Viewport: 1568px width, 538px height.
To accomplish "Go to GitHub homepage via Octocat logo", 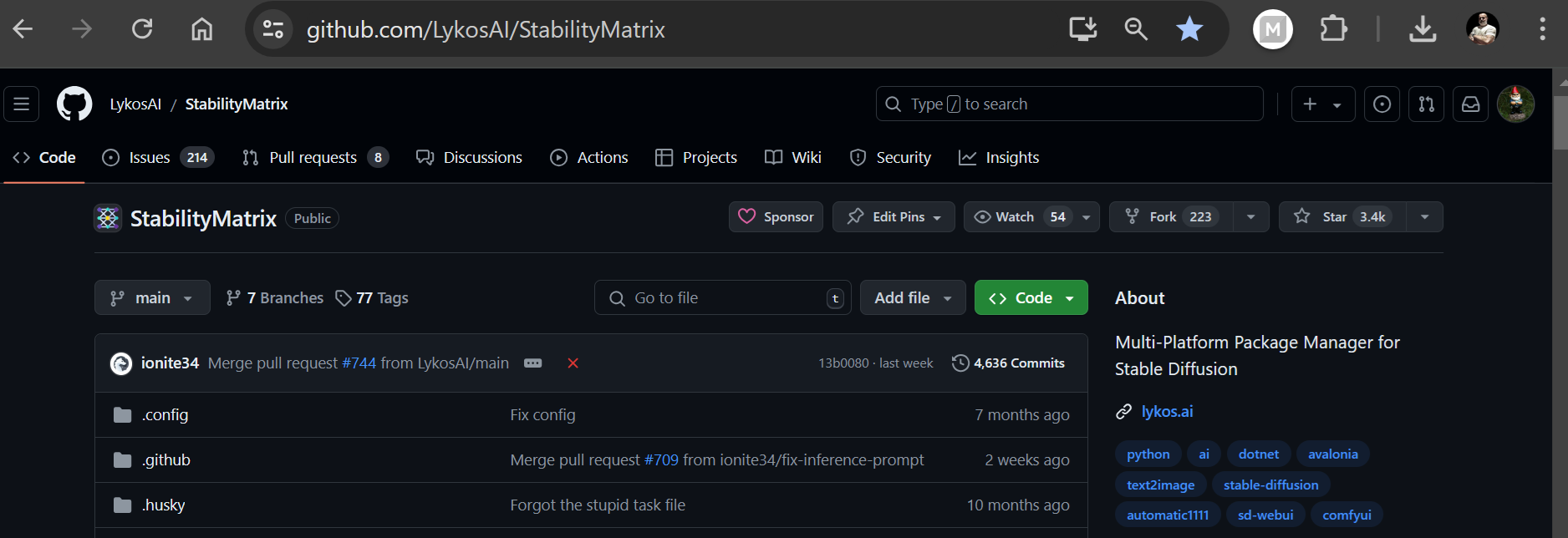I will pyautogui.click(x=74, y=104).
